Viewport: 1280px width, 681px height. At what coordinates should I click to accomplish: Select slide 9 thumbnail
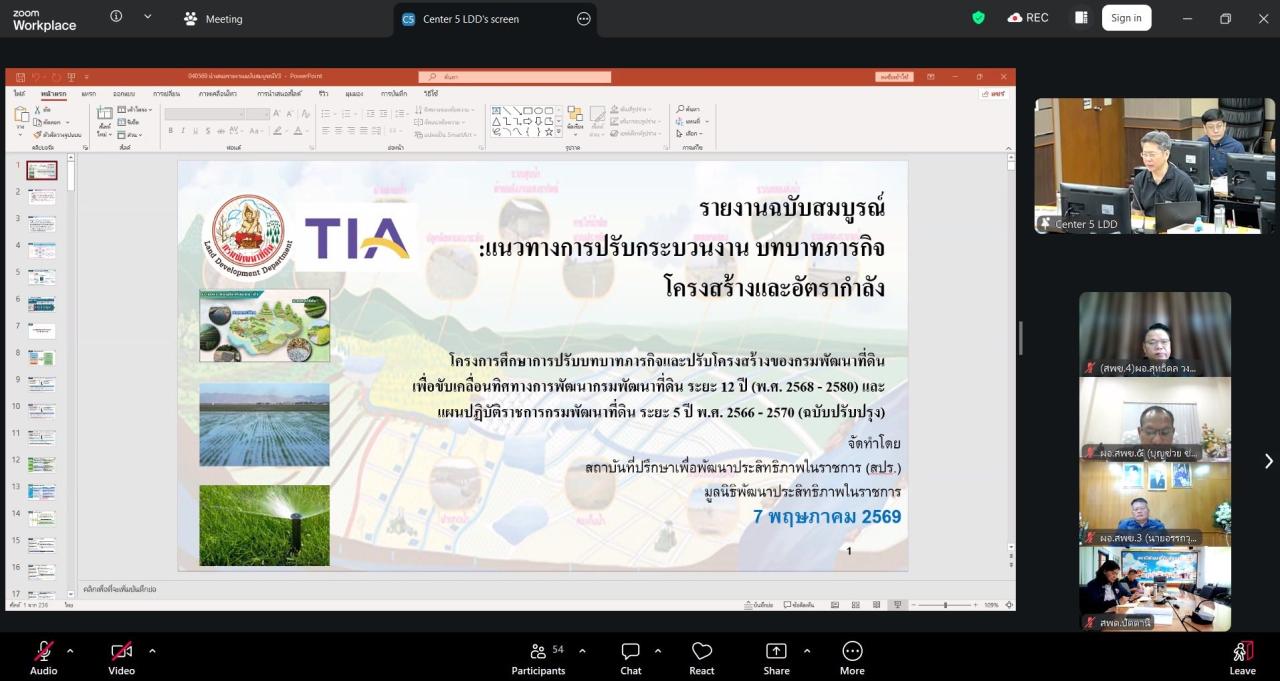[x=41, y=384]
